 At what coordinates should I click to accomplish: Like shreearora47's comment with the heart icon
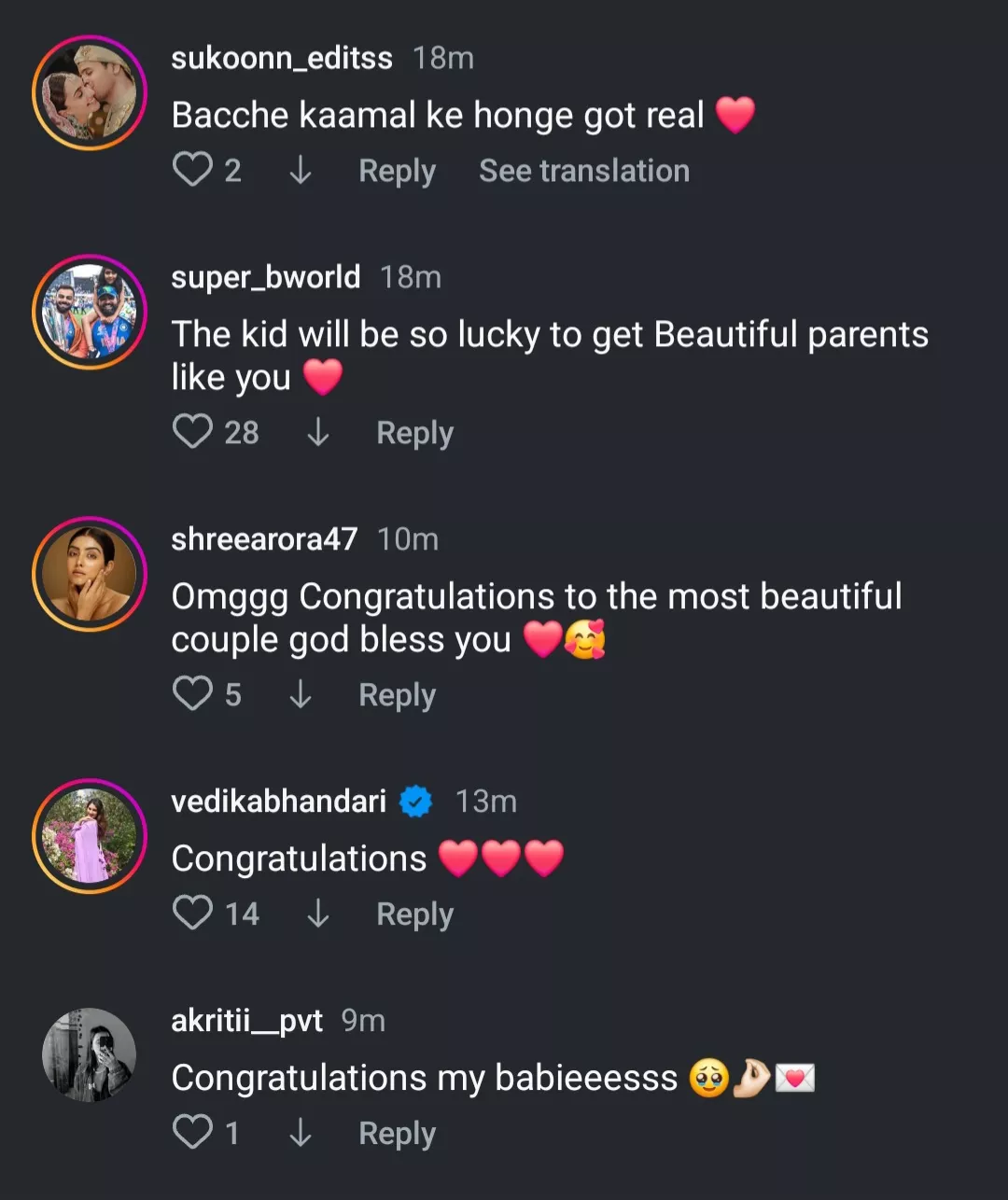192,694
